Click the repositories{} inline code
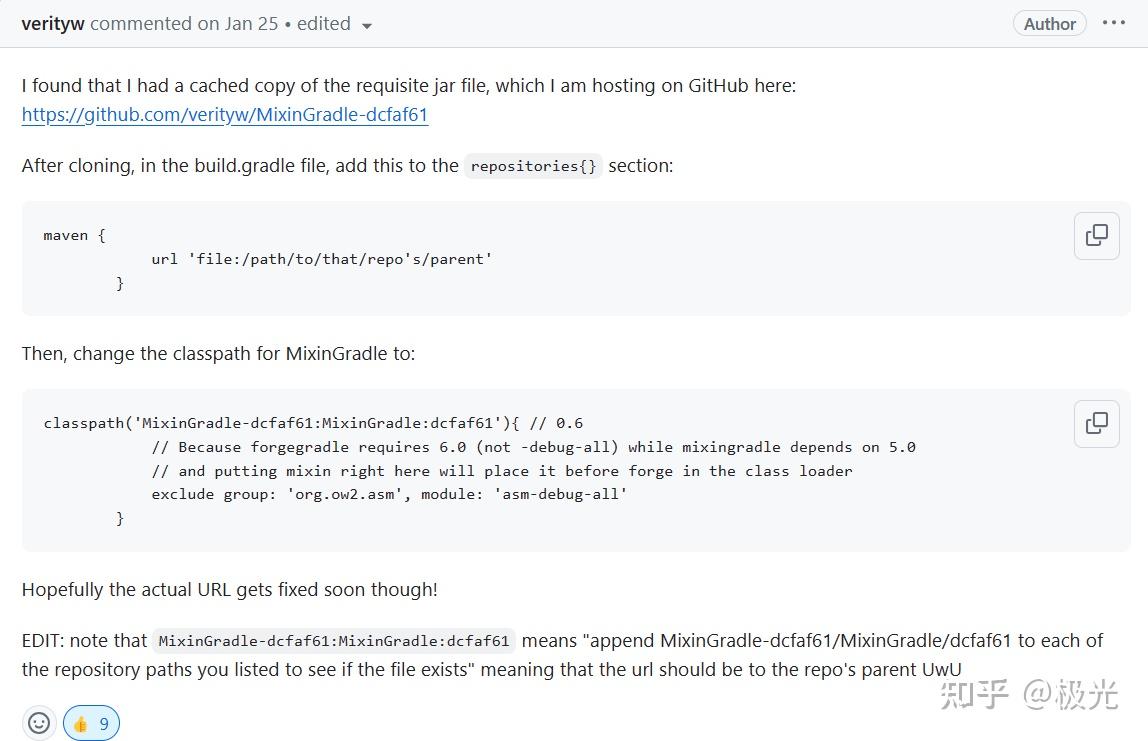 point(533,166)
